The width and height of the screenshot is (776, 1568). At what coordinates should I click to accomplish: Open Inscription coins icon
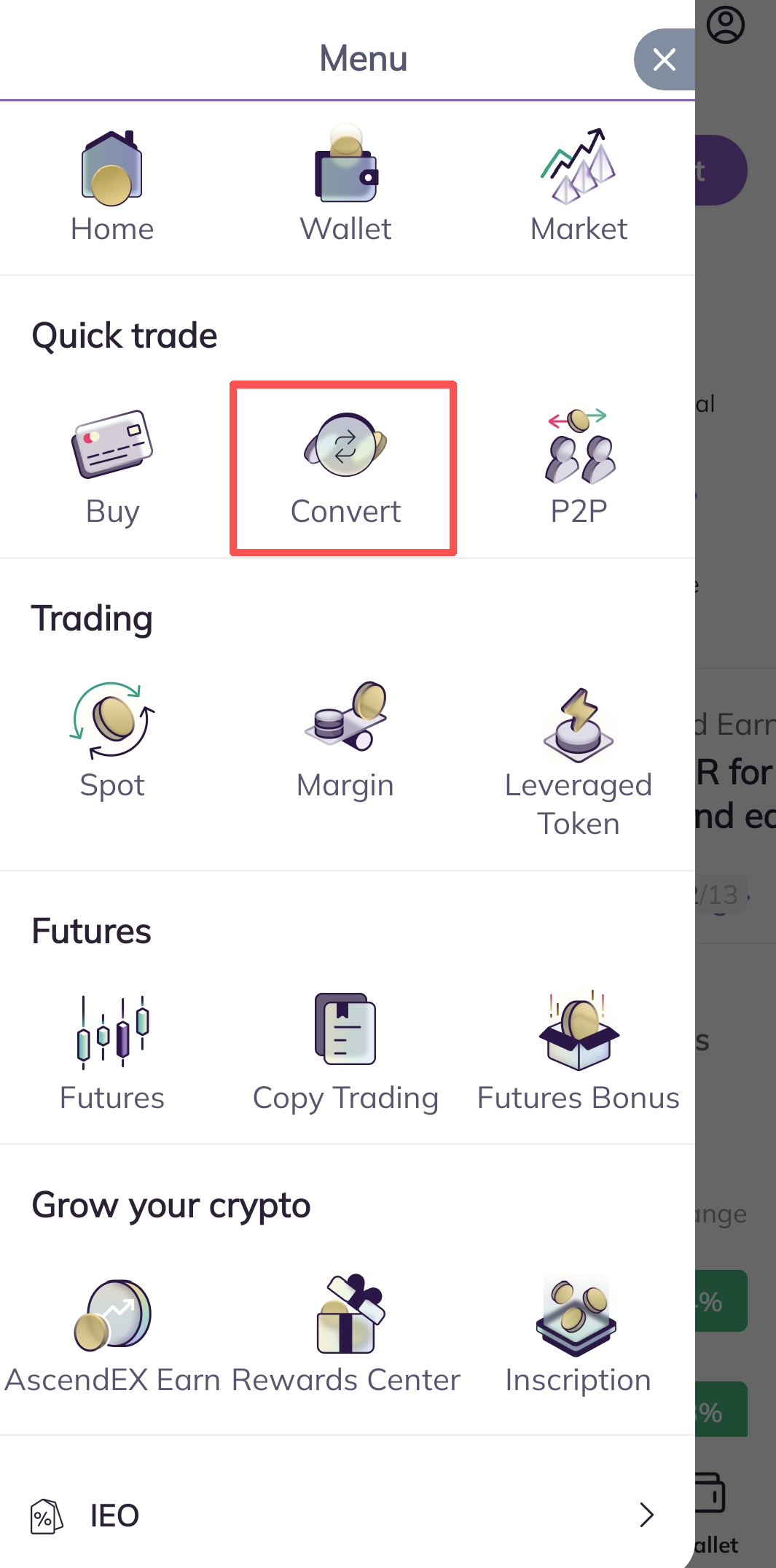pos(577,1316)
